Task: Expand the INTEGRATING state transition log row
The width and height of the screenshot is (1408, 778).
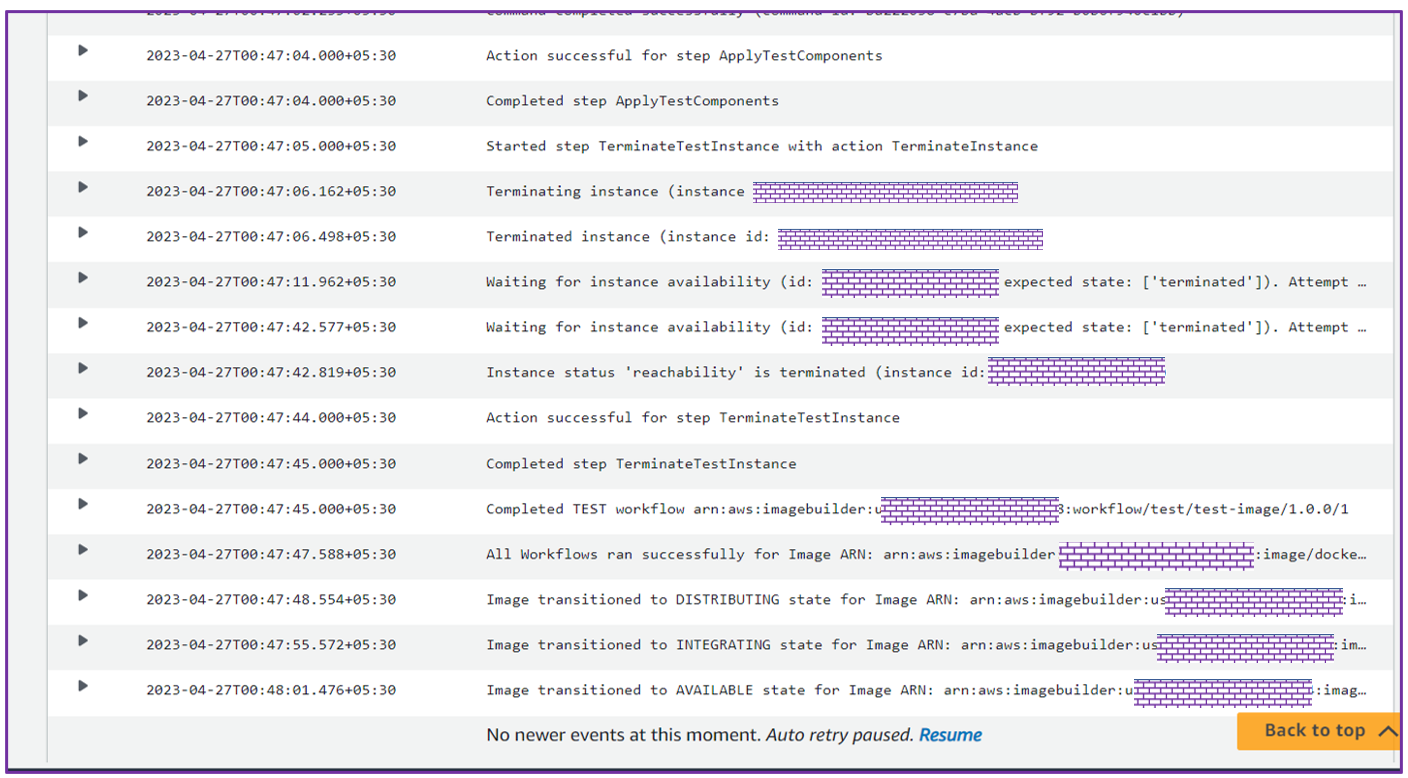Action: [83, 640]
